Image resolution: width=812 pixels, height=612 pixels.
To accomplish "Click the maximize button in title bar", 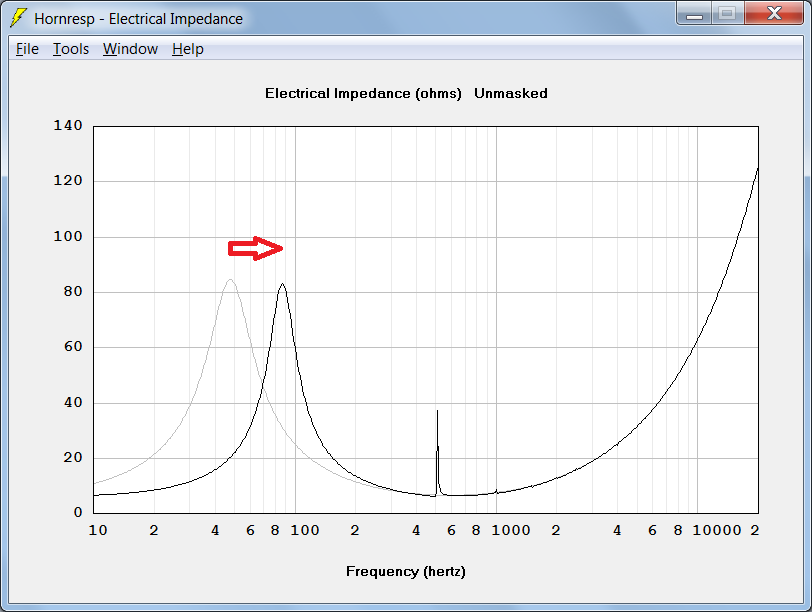I will [728, 14].
